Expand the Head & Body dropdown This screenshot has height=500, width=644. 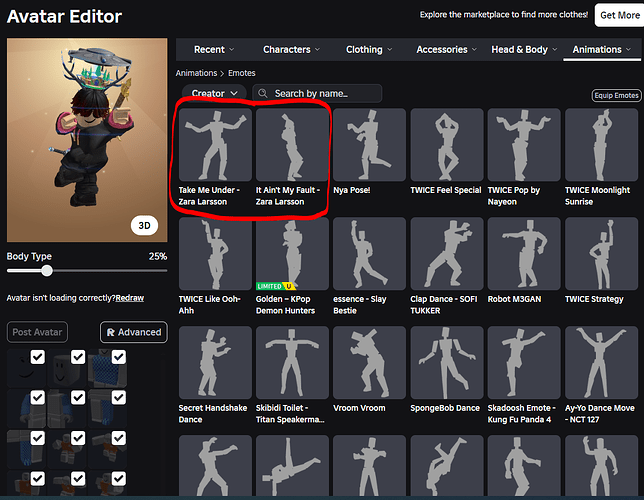click(524, 50)
